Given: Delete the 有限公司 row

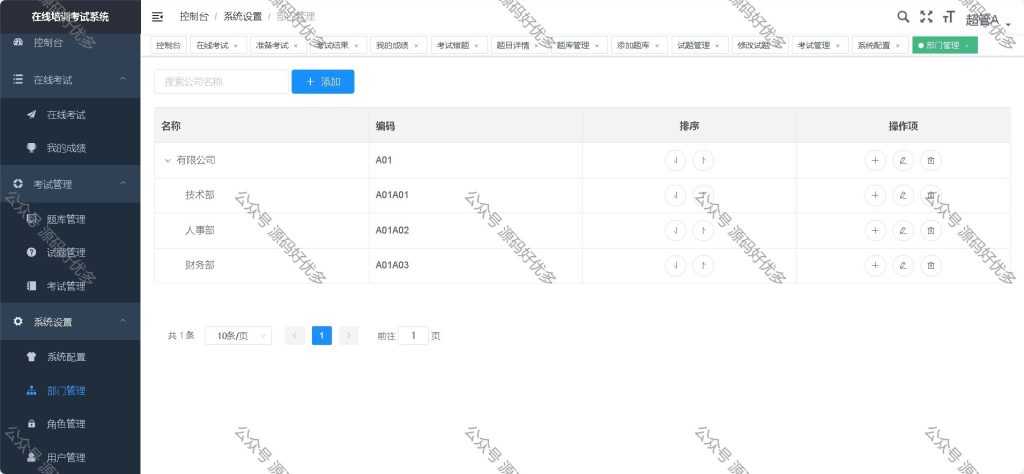Looking at the screenshot, I should click(x=931, y=160).
